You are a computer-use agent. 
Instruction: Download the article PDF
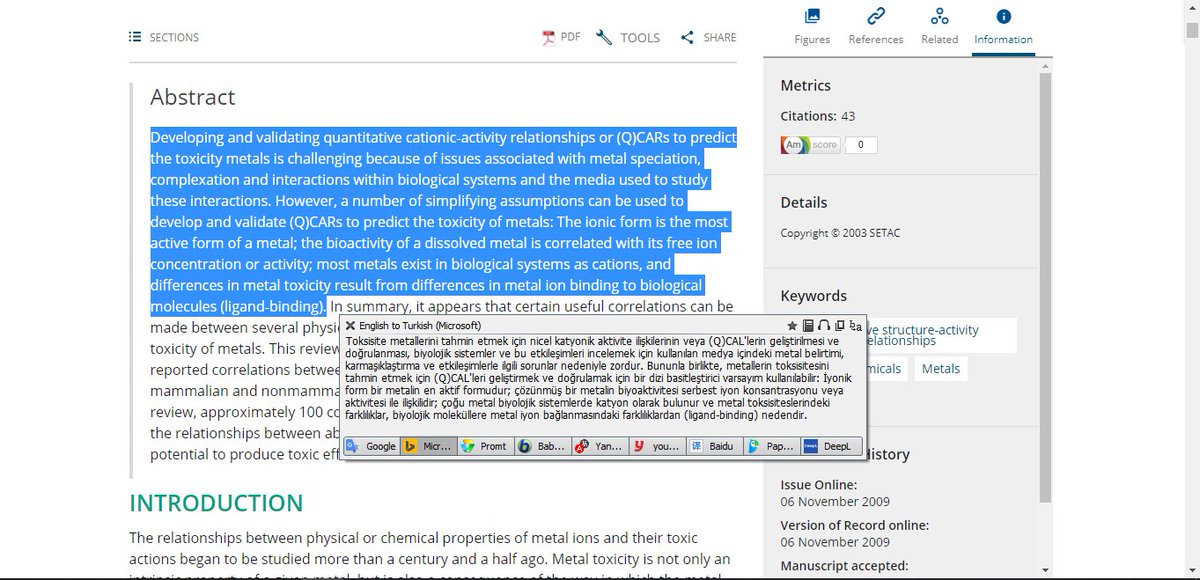[562, 37]
